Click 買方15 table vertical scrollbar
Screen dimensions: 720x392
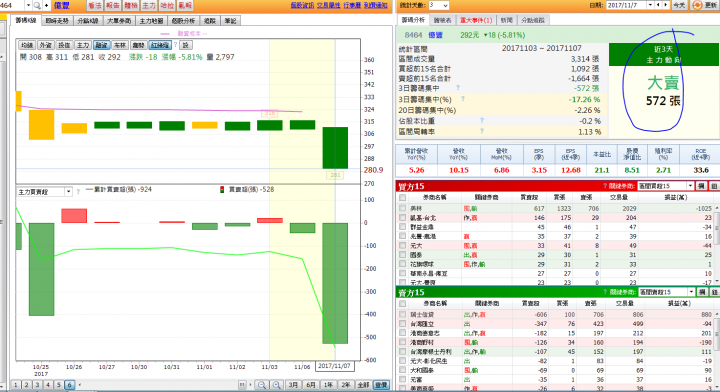click(x=717, y=243)
